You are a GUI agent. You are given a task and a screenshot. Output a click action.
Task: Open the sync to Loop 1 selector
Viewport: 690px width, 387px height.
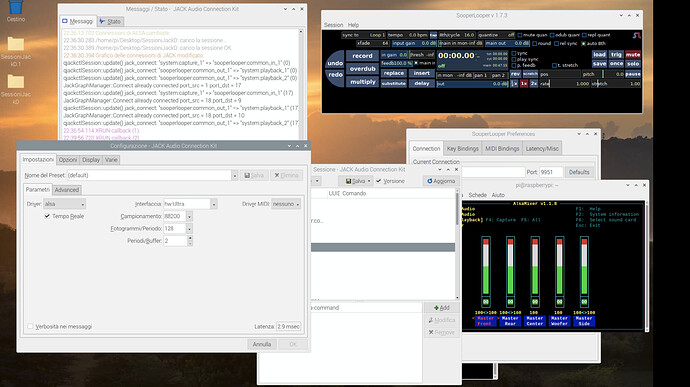click(x=364, y=35)
